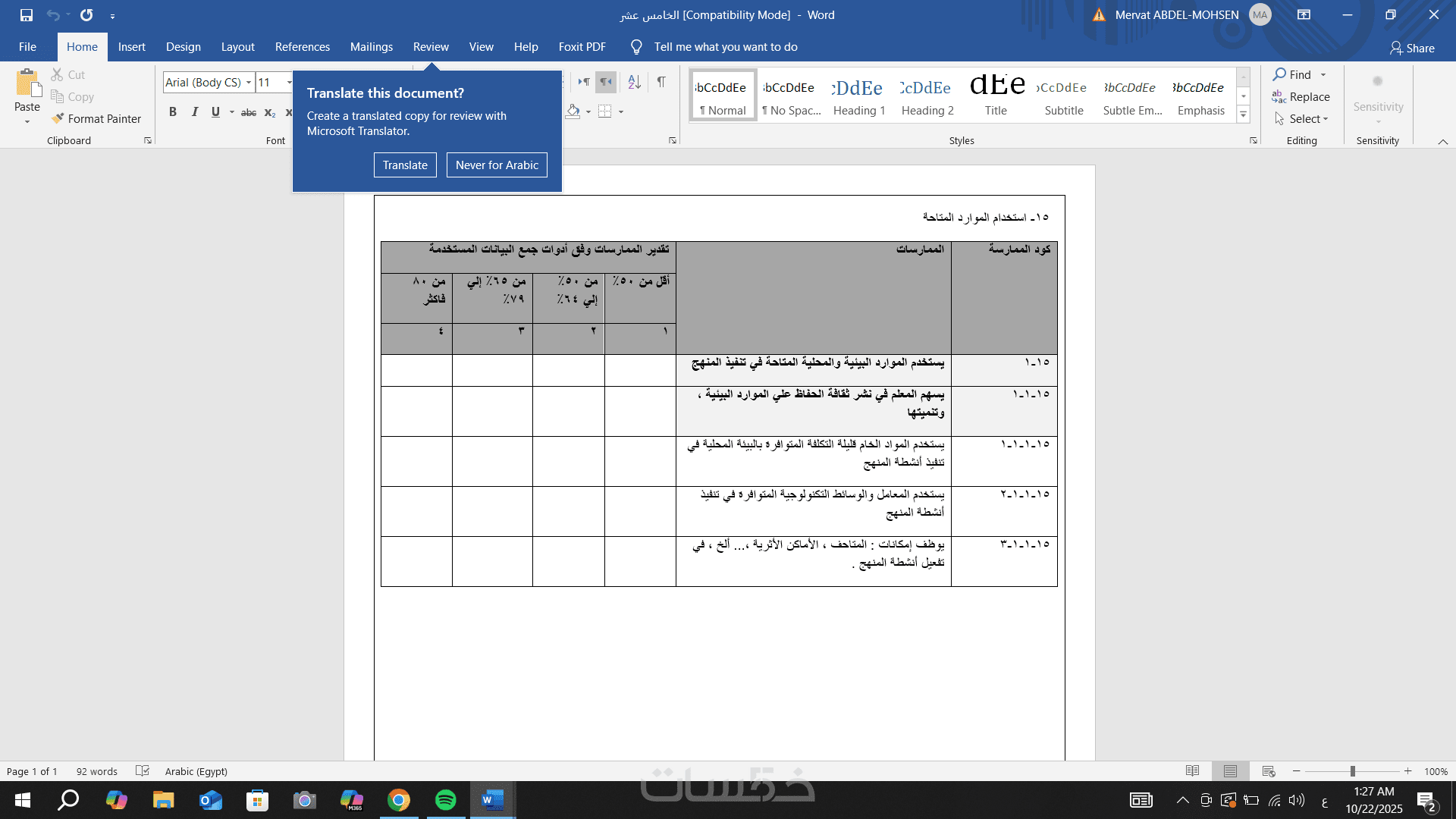Expand the font name dropdown
Viewport: 1456px width, 819px height.
tap(249, 82)
